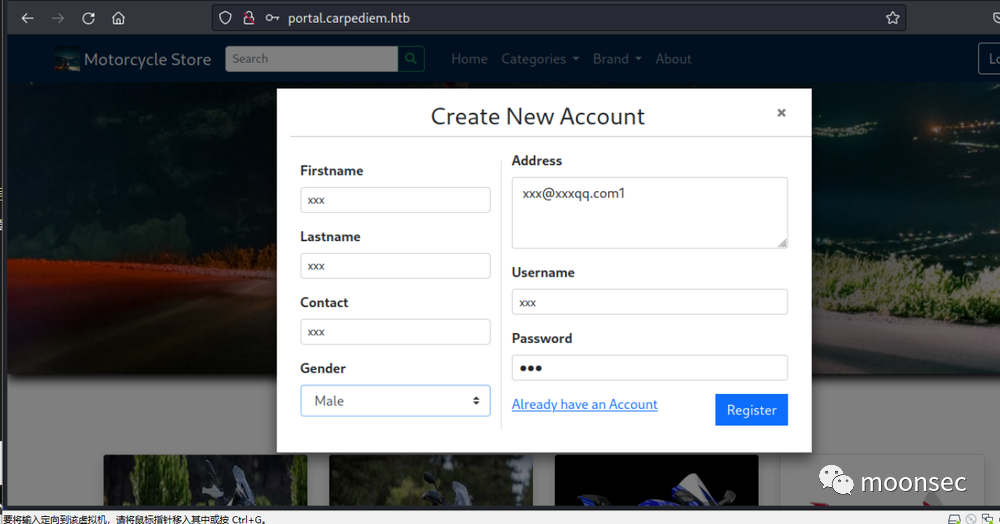1000x524 pixels.
Task: Click into the Password field
Action: [650, 368]
